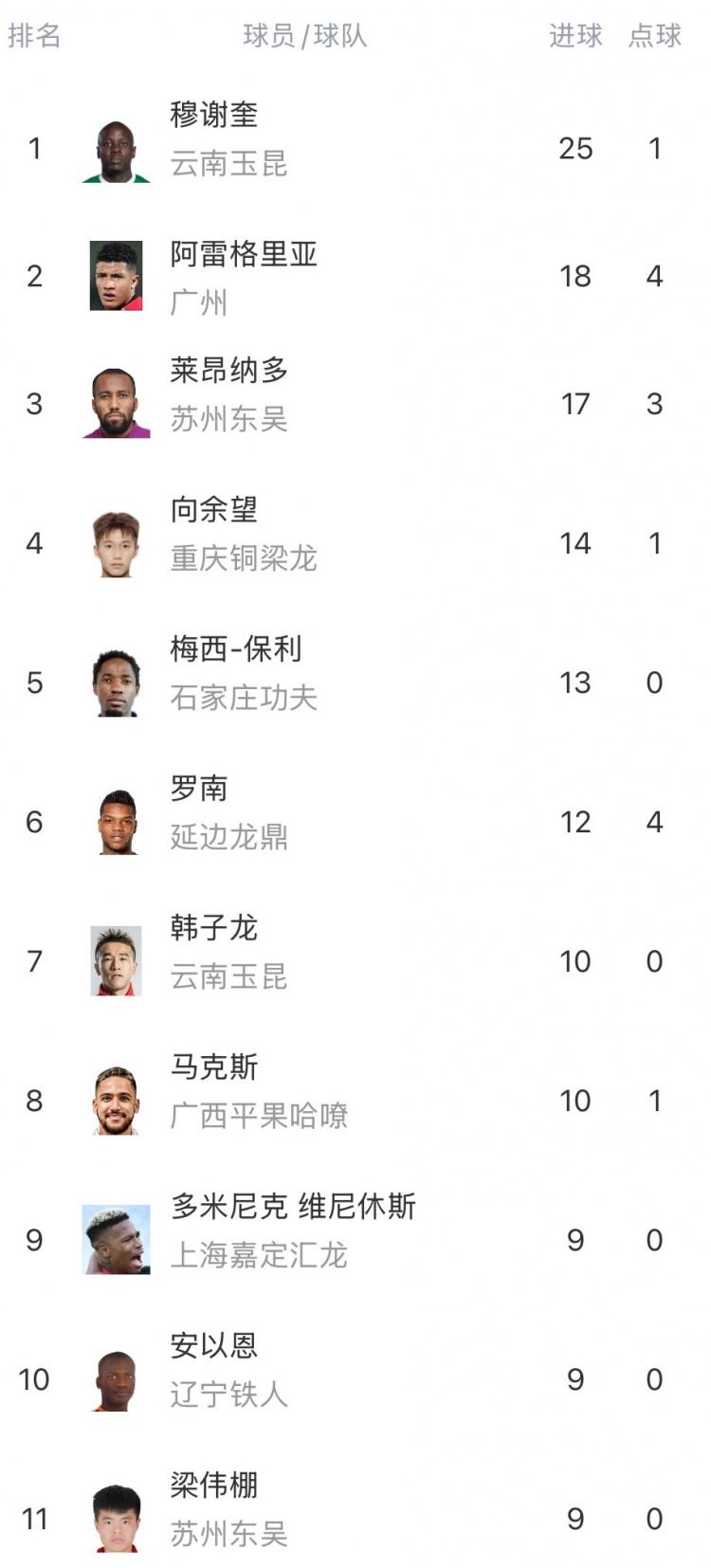Click the 排名 column header
Image resolution: width=711 pixels, height=1568 pixels.
point(34,36)
